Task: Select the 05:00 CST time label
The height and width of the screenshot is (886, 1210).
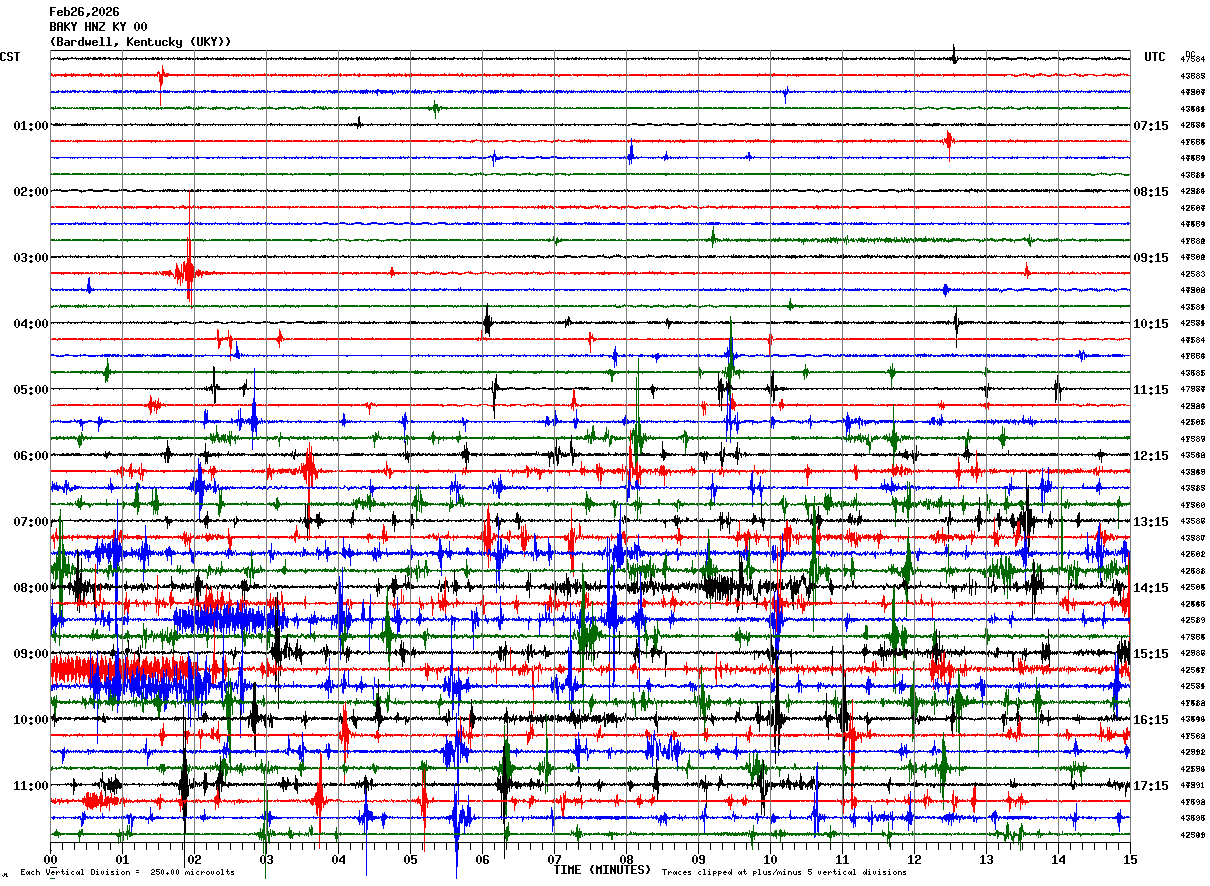Action: [x=31, y=390]
